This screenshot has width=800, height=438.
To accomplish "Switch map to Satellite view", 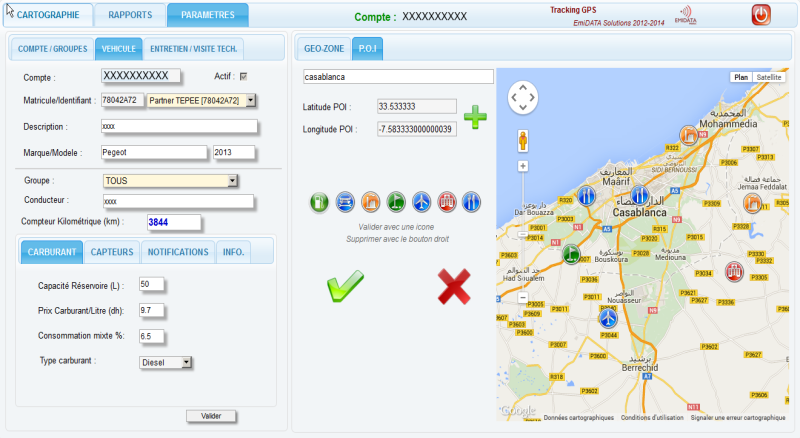I will (x=769, y=77).
